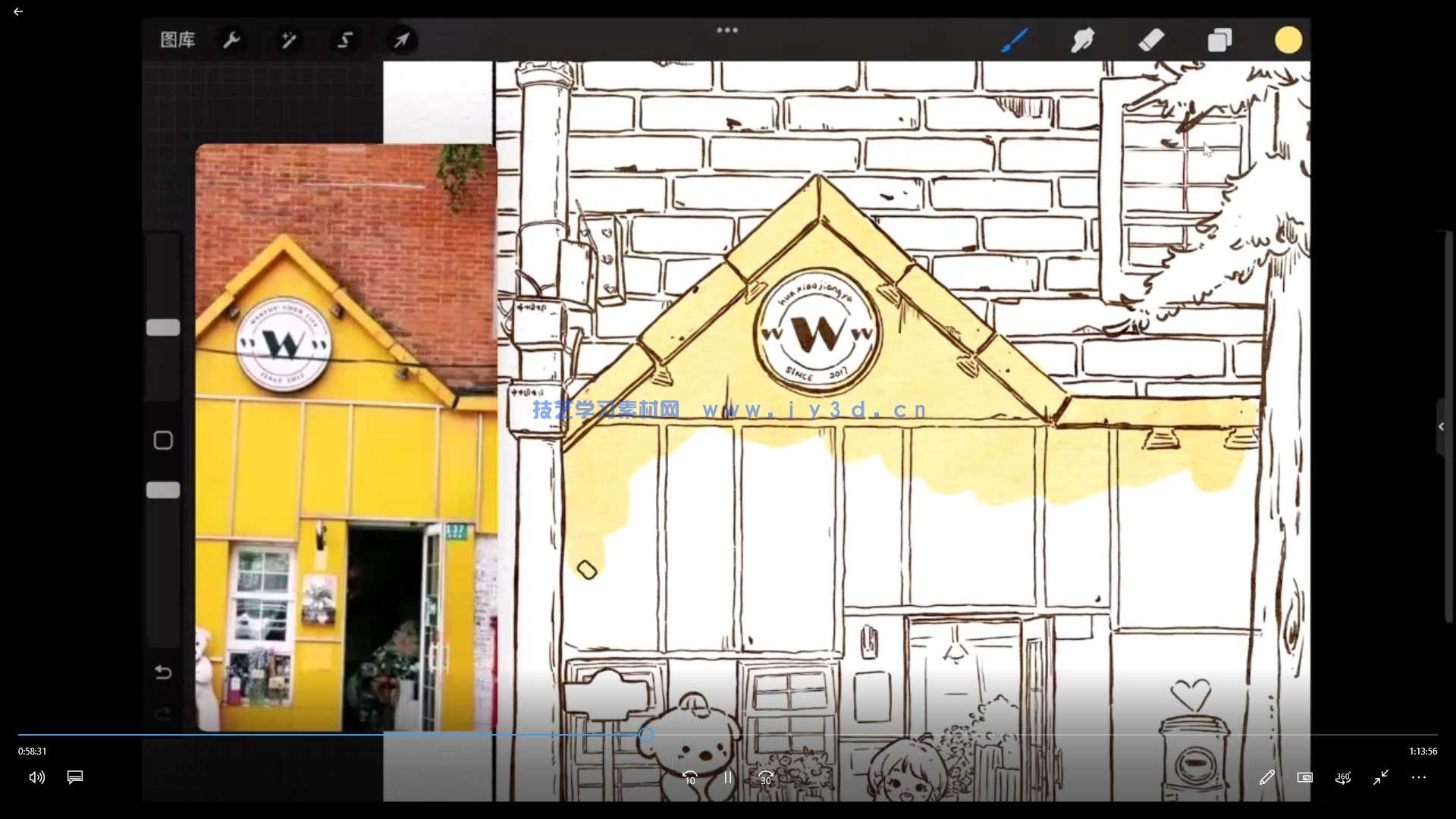The height and width of the screenshot is (819, 1456).
Task: Activate the arrow Transform tool
Action: click(x=401, y=39)
